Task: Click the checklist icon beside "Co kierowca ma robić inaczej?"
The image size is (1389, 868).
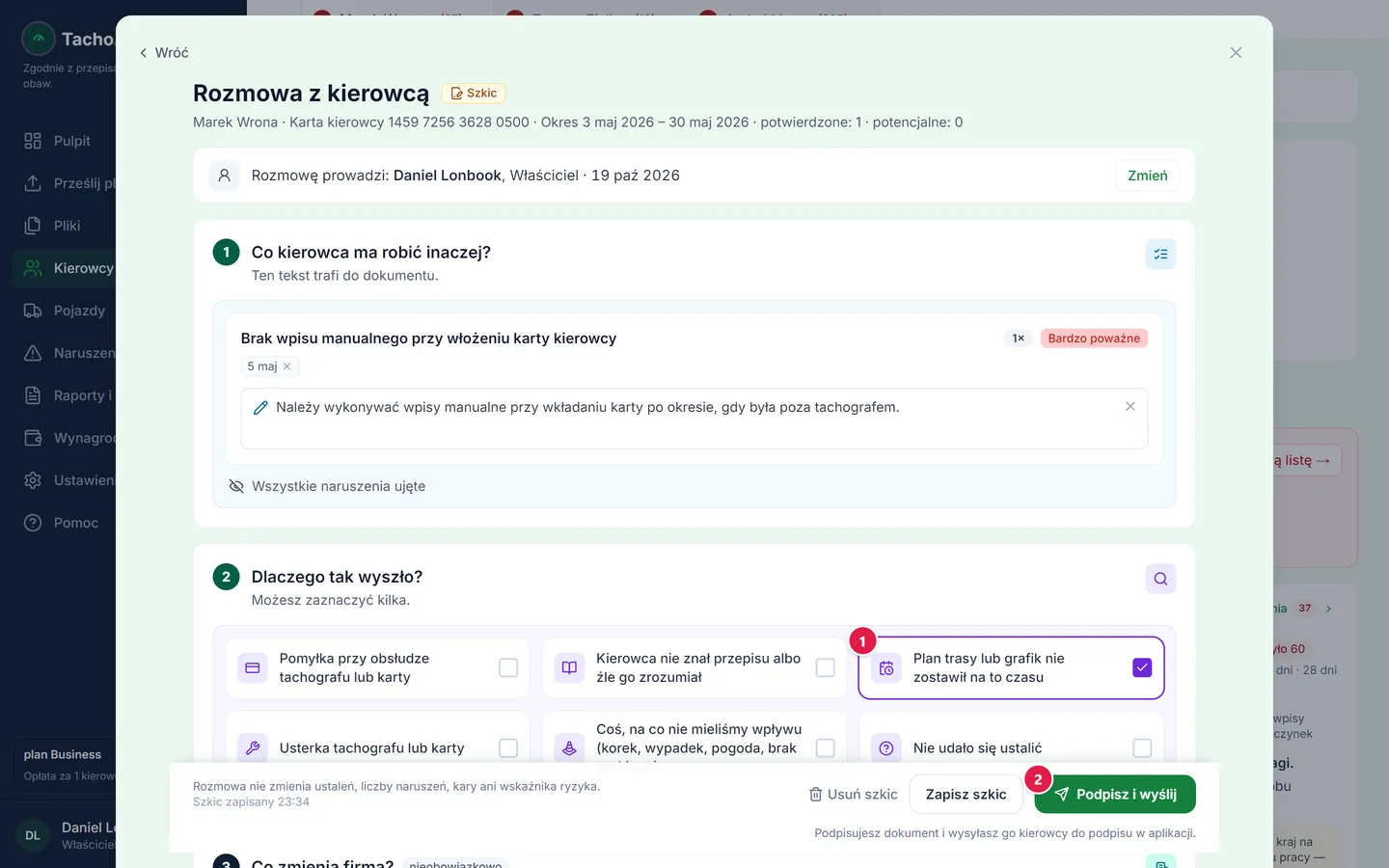Action: [x=1160, y=254]
